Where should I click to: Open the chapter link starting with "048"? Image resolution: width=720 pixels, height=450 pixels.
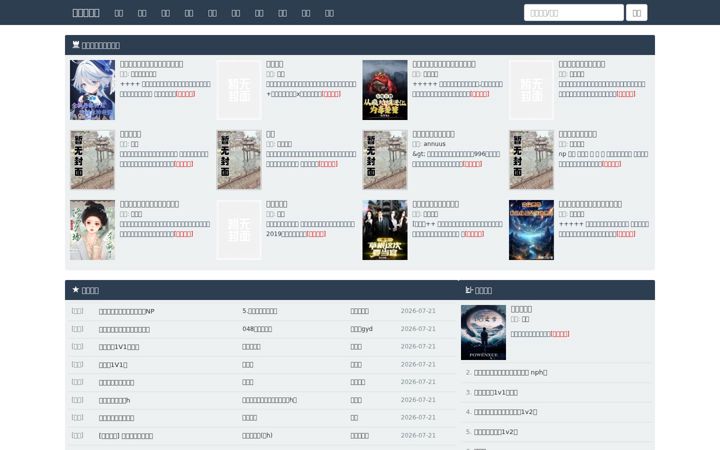click(257, 329)
